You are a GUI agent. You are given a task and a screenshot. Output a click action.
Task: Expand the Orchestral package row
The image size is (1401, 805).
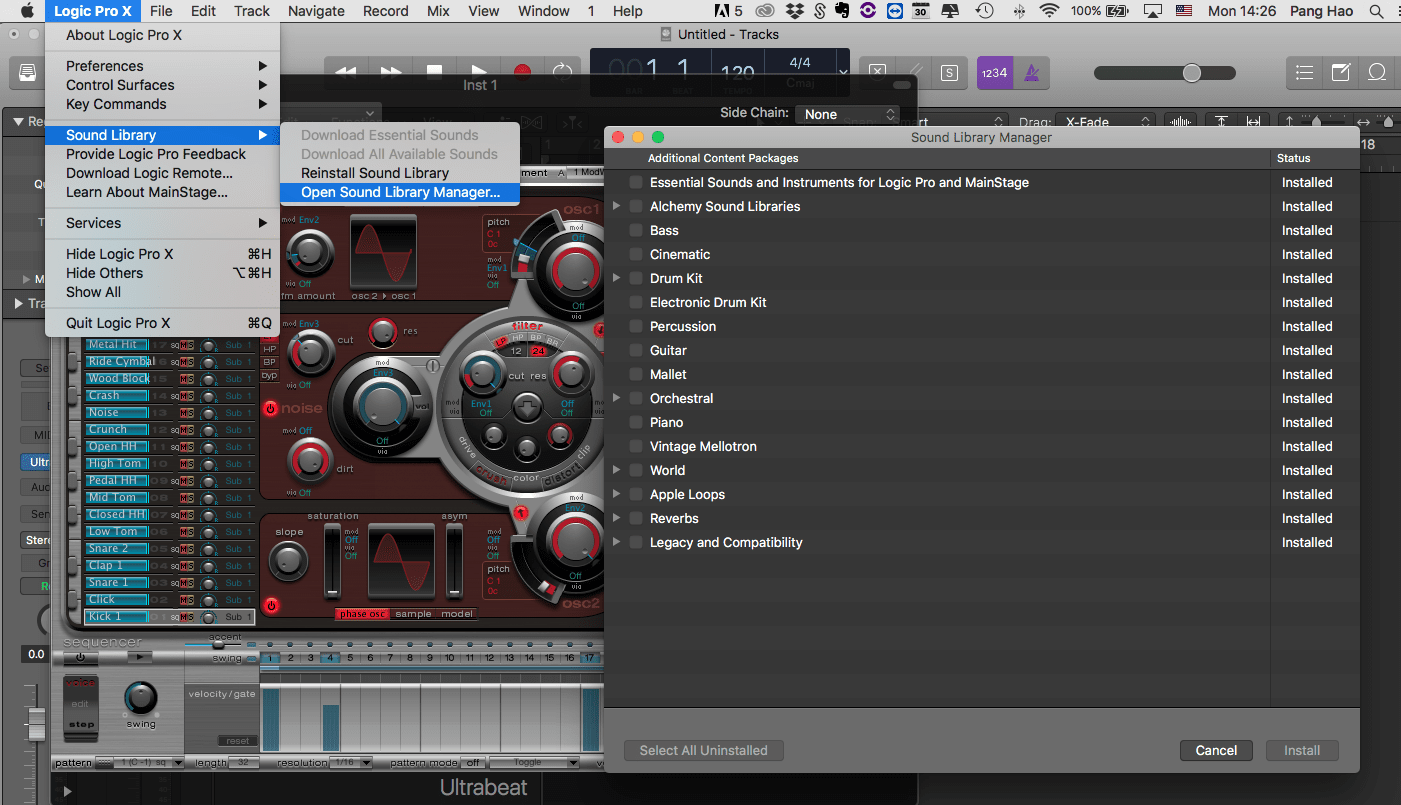click(x=617, y=398)
